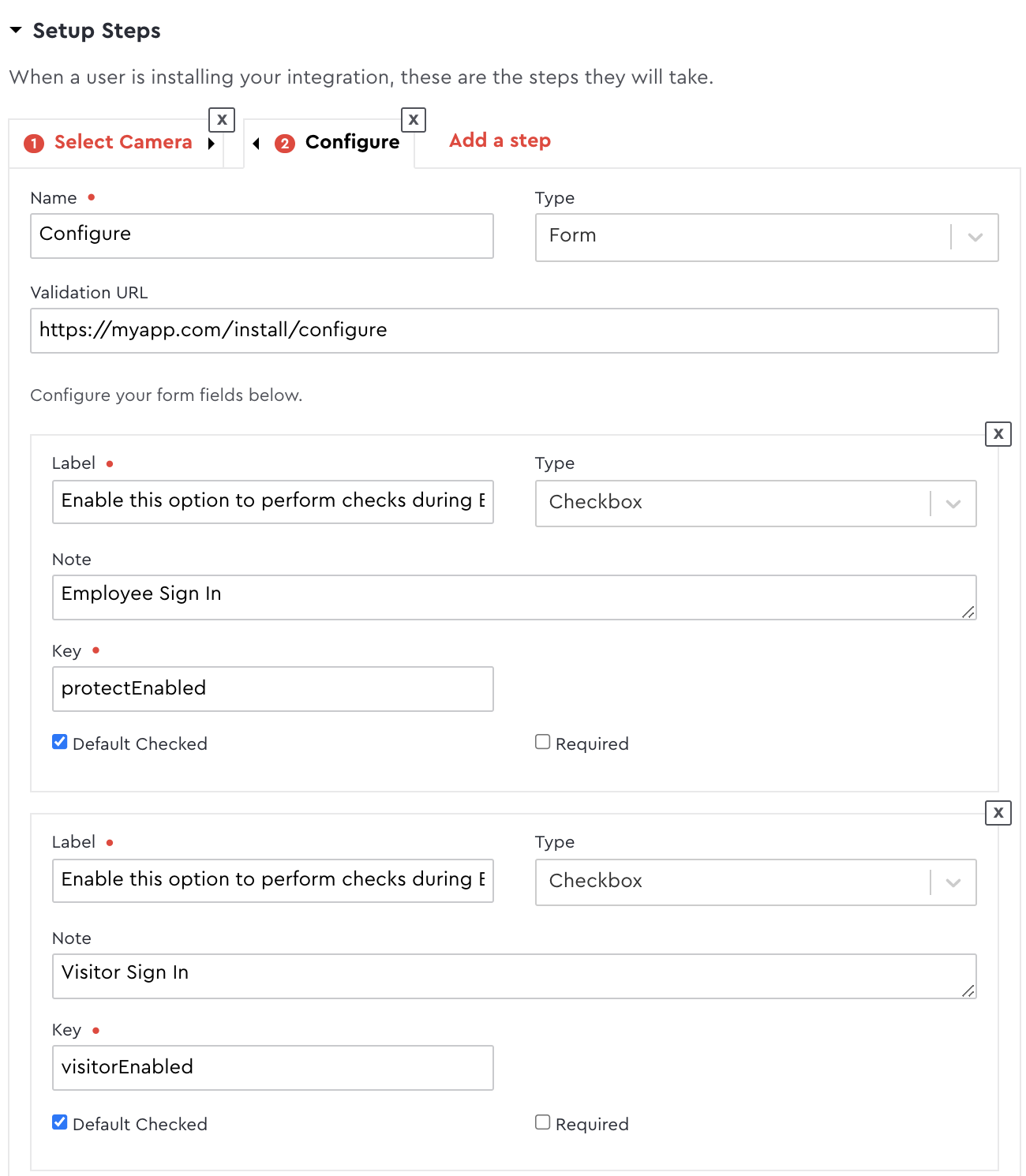Click the Add a step link

[500, 140]
